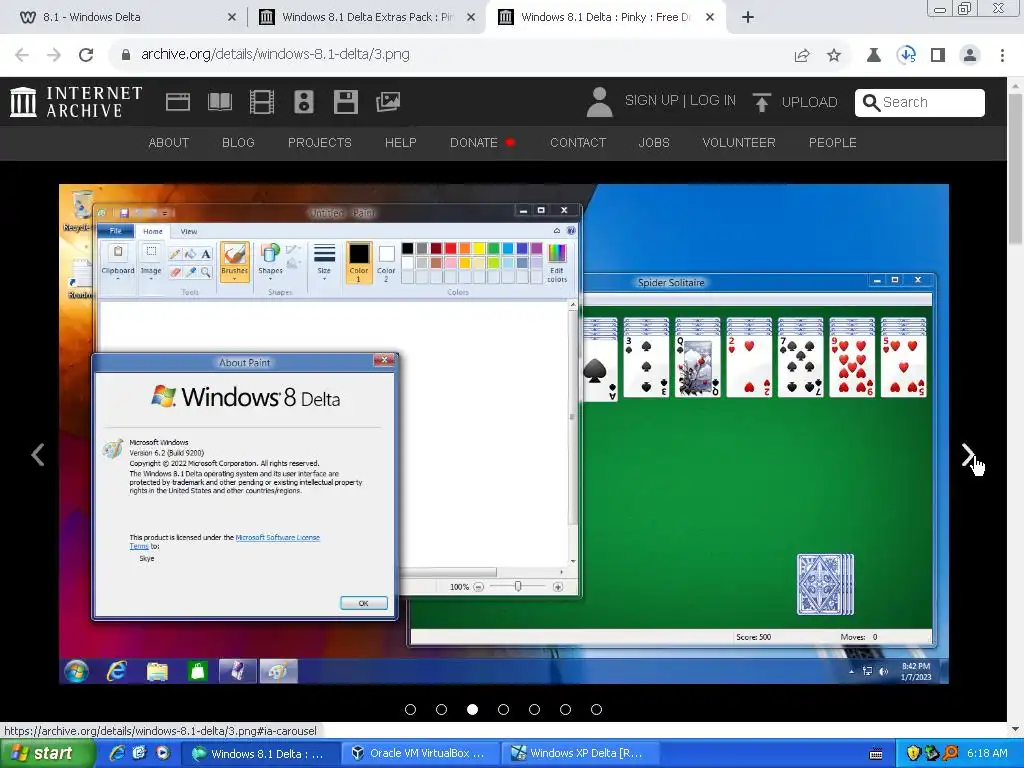Open the Images icon
1024x768 pixels.
388,102
